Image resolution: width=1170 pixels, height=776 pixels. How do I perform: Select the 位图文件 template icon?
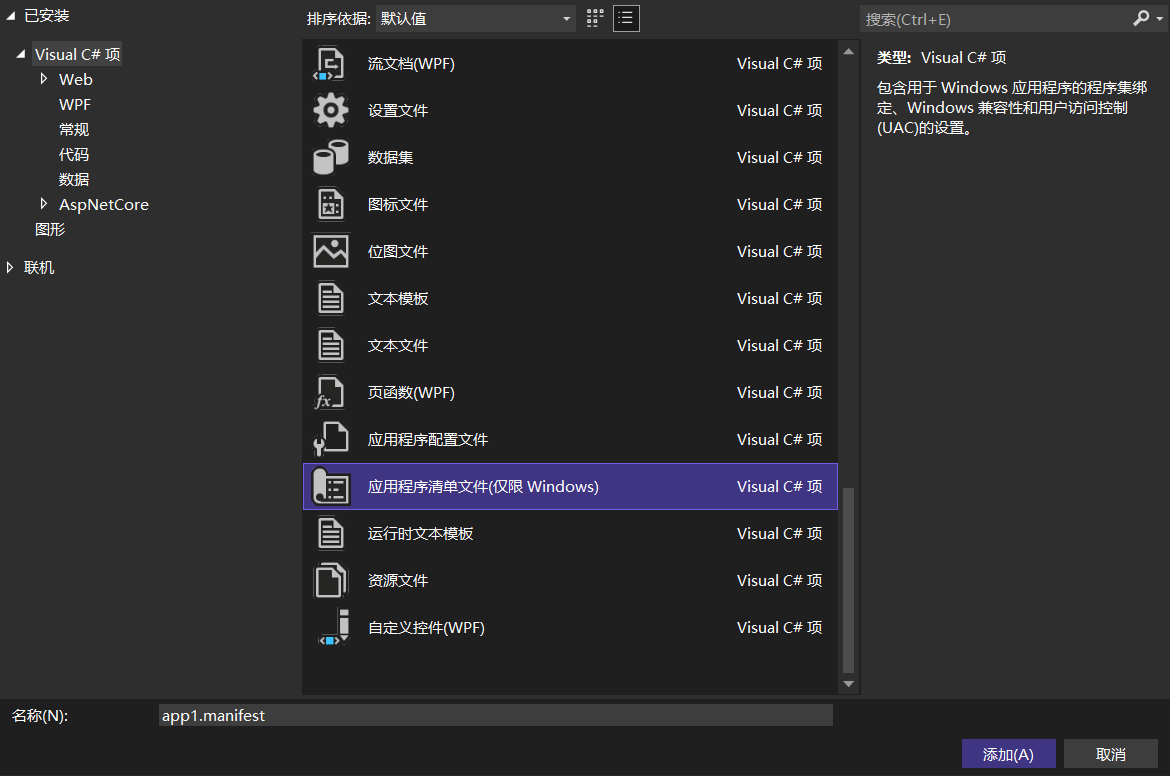click(x=330, y=251)
